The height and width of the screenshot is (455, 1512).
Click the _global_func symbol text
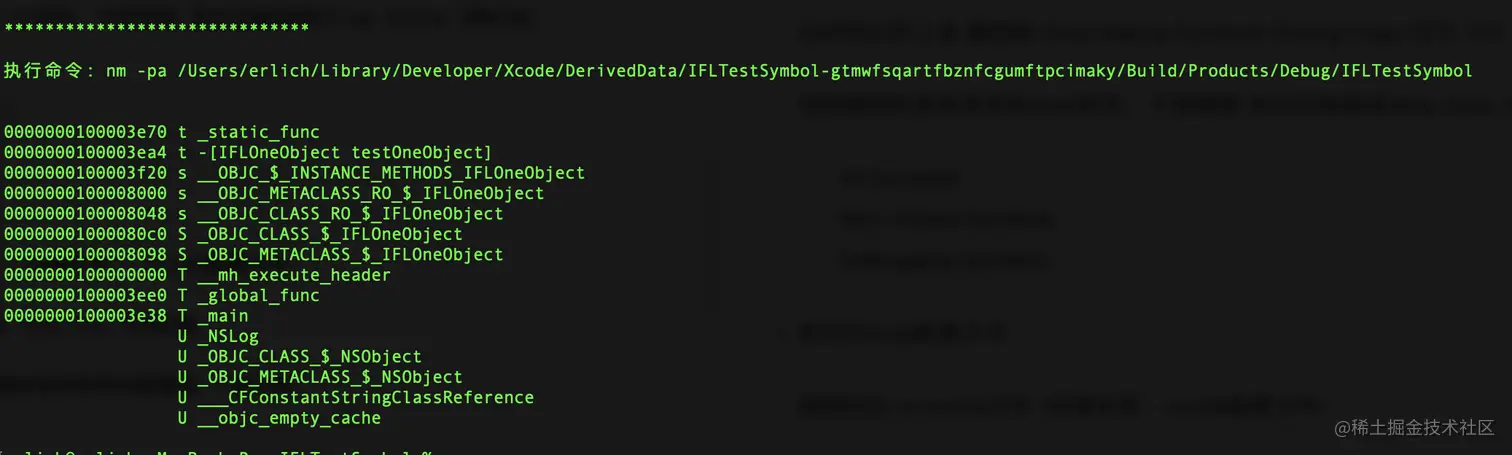(258, 296)
